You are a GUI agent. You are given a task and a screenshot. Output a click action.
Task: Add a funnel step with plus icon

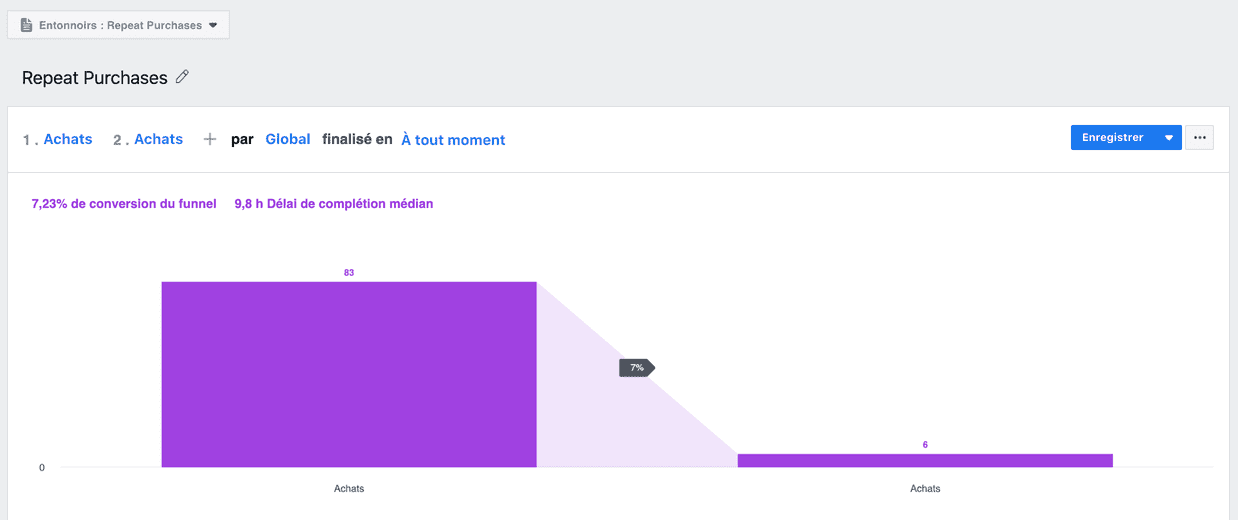[209, 140]
